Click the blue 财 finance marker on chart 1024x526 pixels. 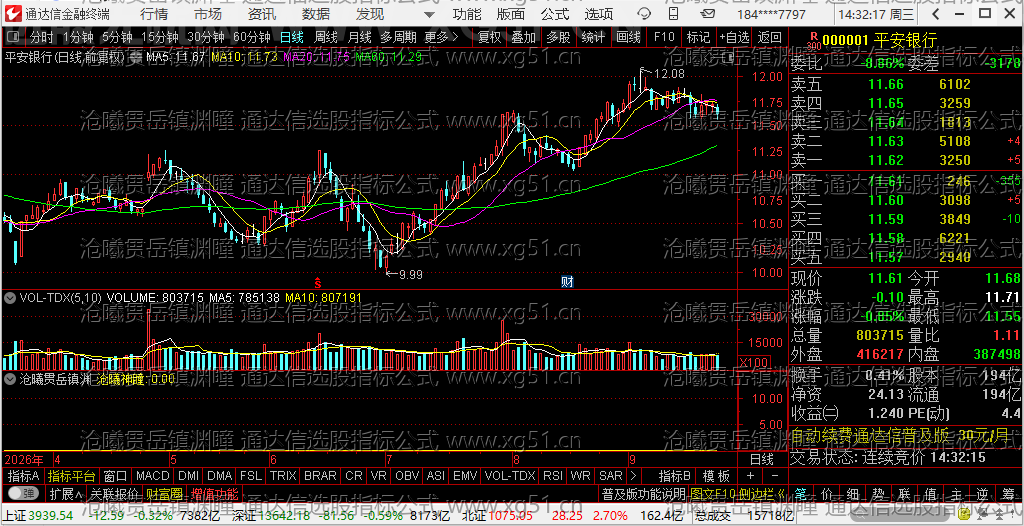click(567, 282)
